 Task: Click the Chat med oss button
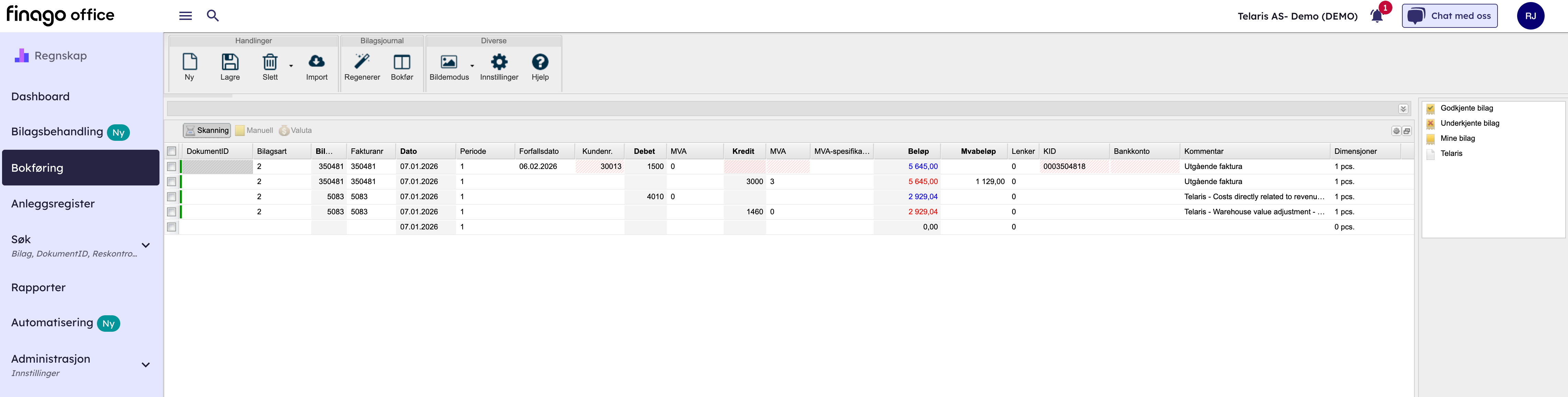tap(1449, 16)
